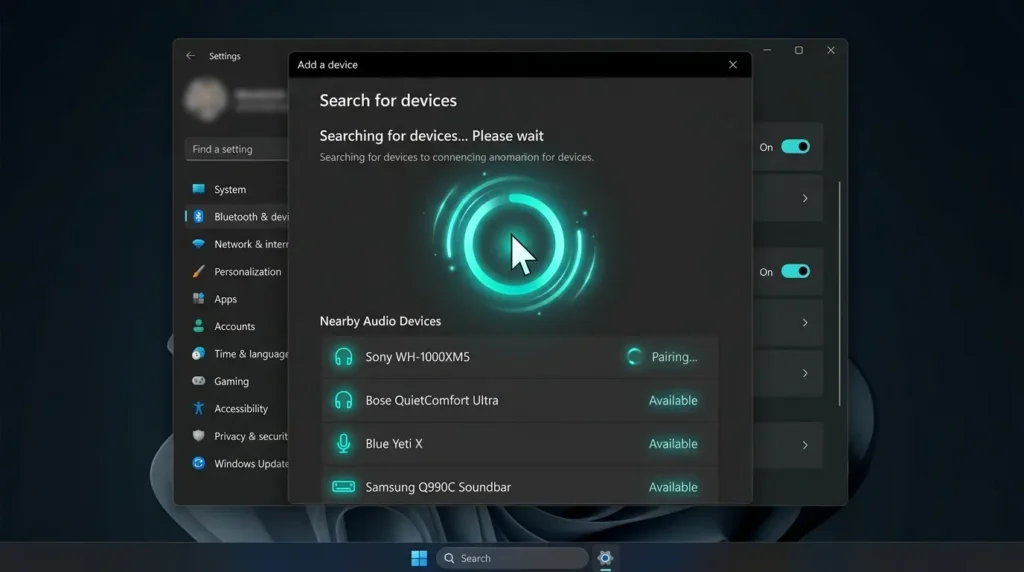The image size is (1024, 572).
Task: Click Available status for Blue Yeti X
Action: tap(673, 444)
